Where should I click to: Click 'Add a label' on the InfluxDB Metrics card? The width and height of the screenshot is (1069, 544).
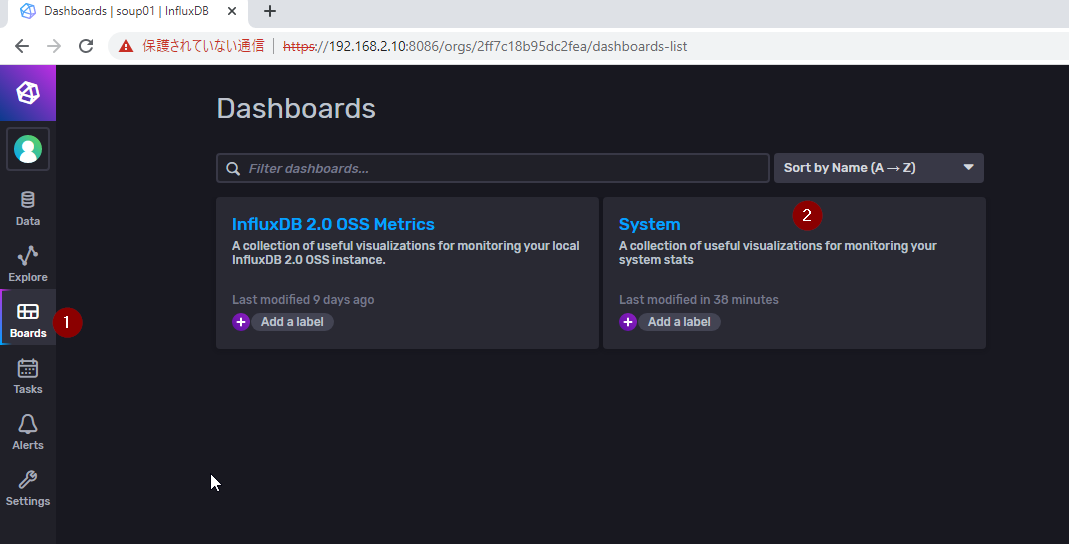292,322
